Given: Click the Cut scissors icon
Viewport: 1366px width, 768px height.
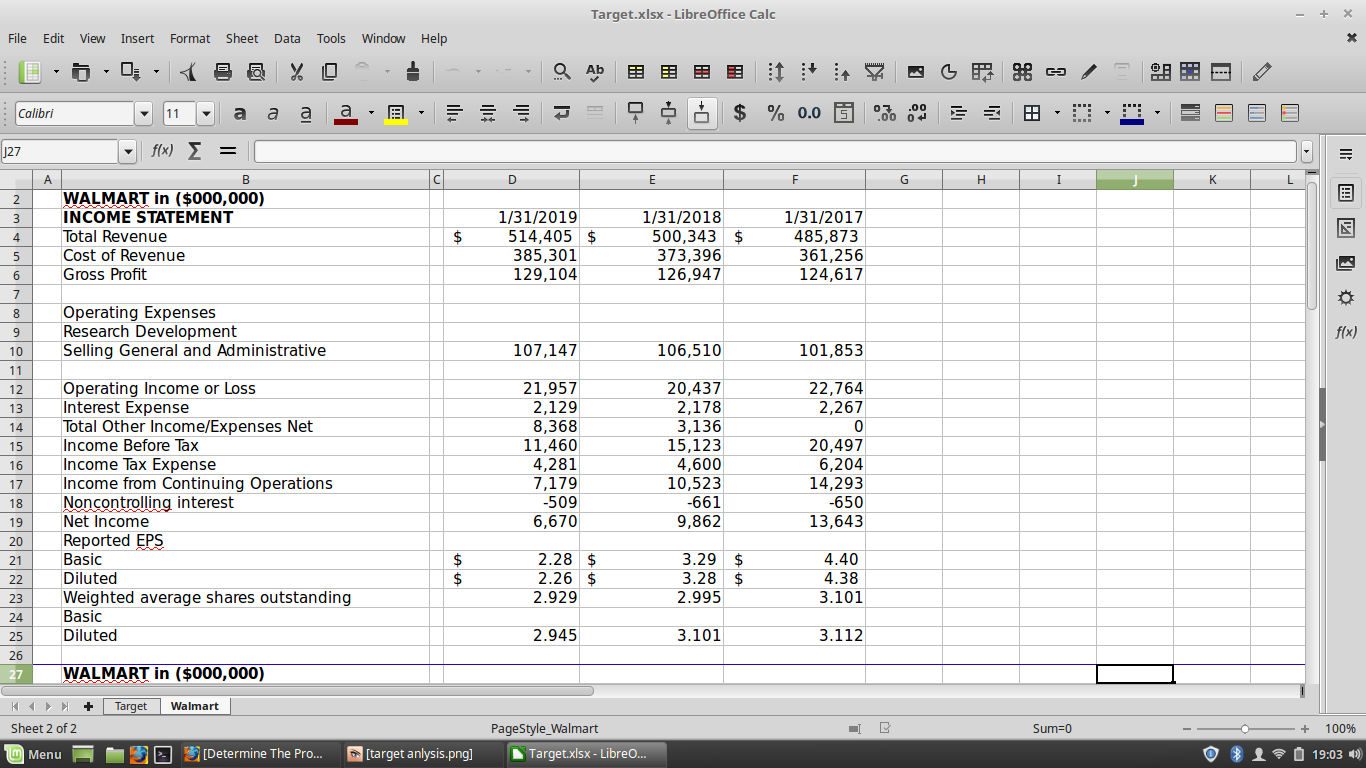Looking at the screenshot, I should [x=297, y=72].
